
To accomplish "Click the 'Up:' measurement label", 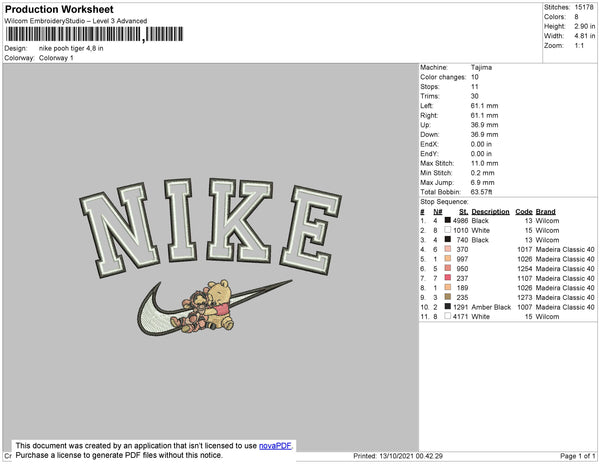I will 425,125.
